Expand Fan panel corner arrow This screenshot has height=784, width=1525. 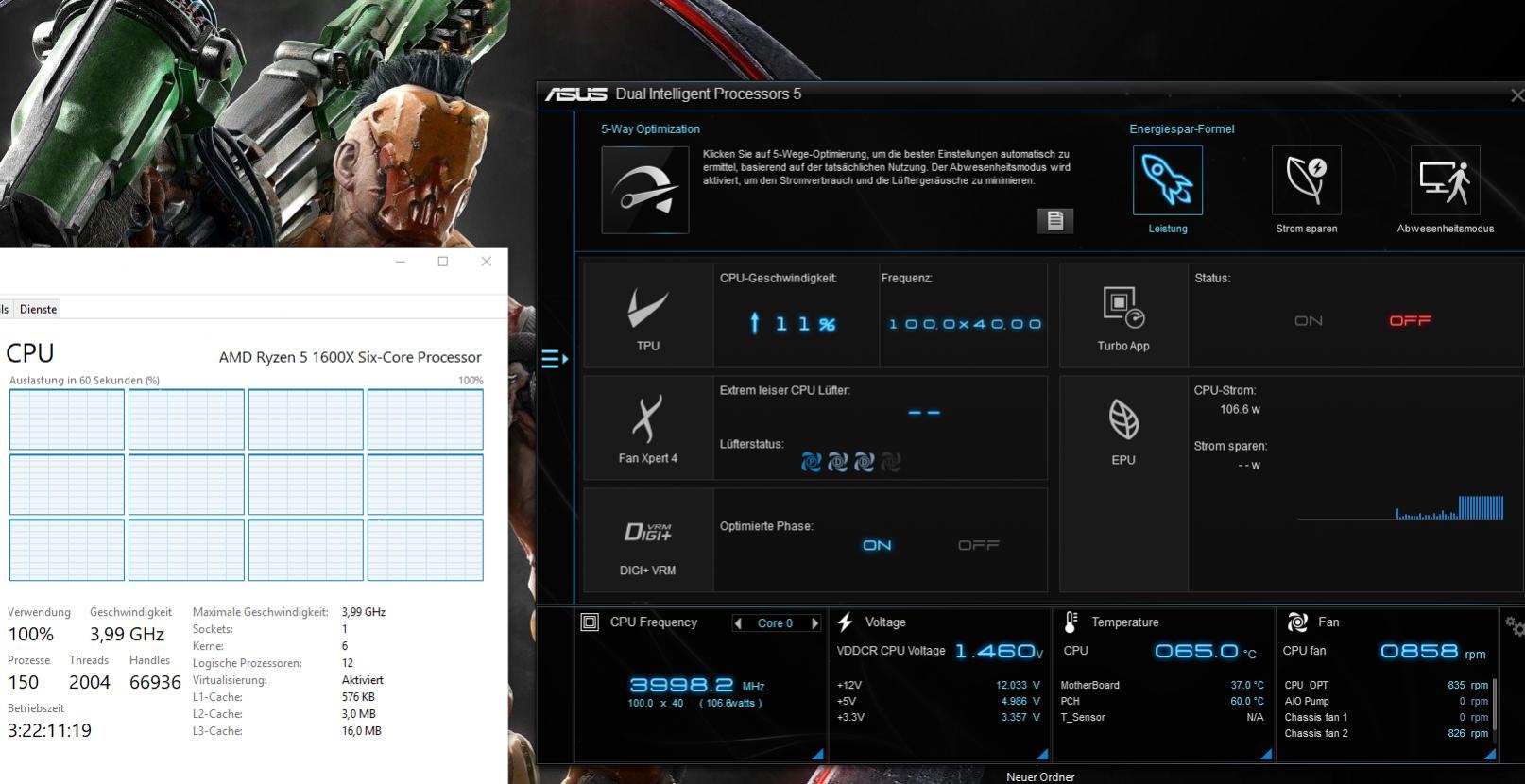point(1490,754)
